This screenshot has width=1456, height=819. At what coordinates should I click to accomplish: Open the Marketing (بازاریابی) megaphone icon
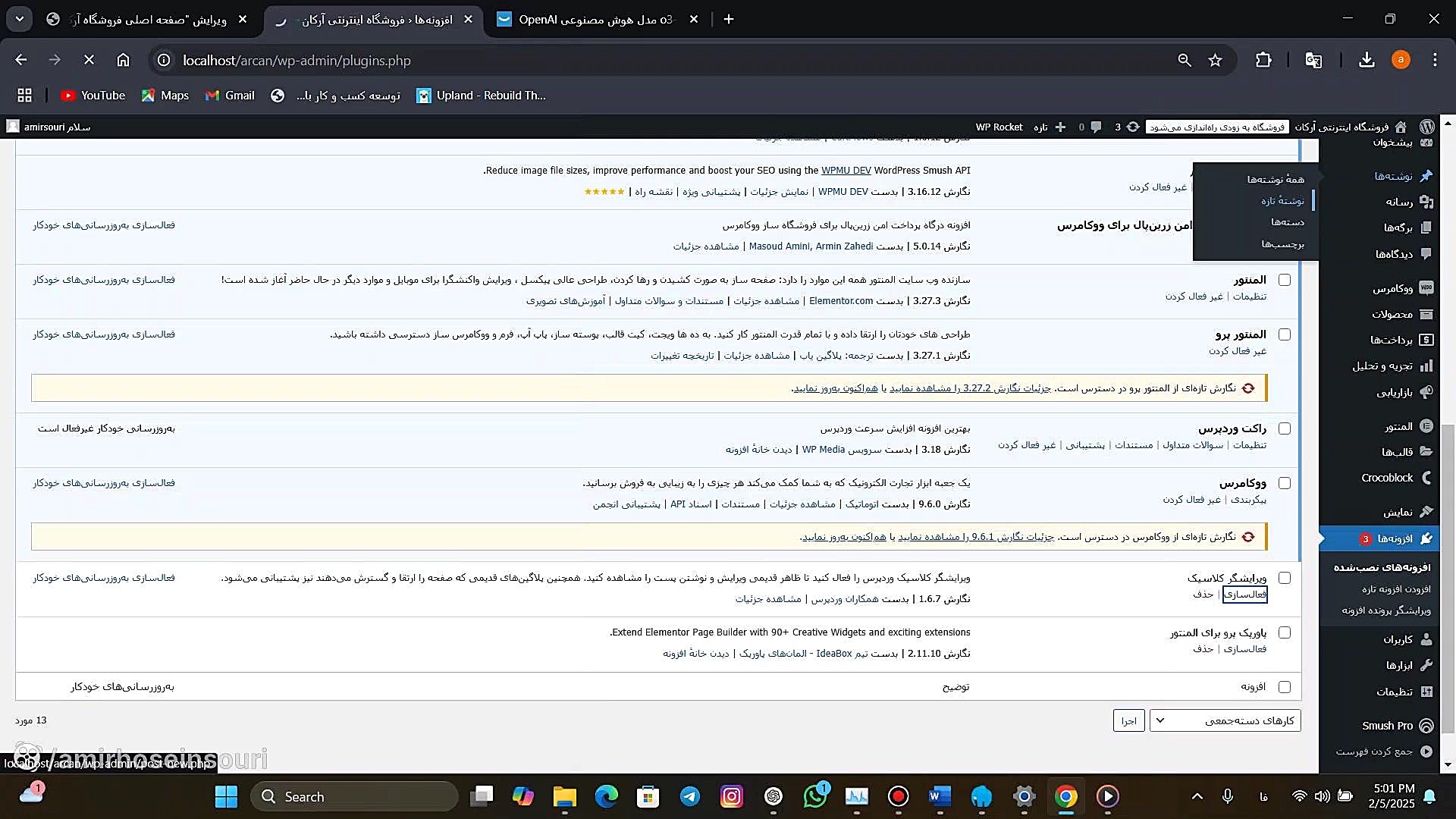[1426, 392]
